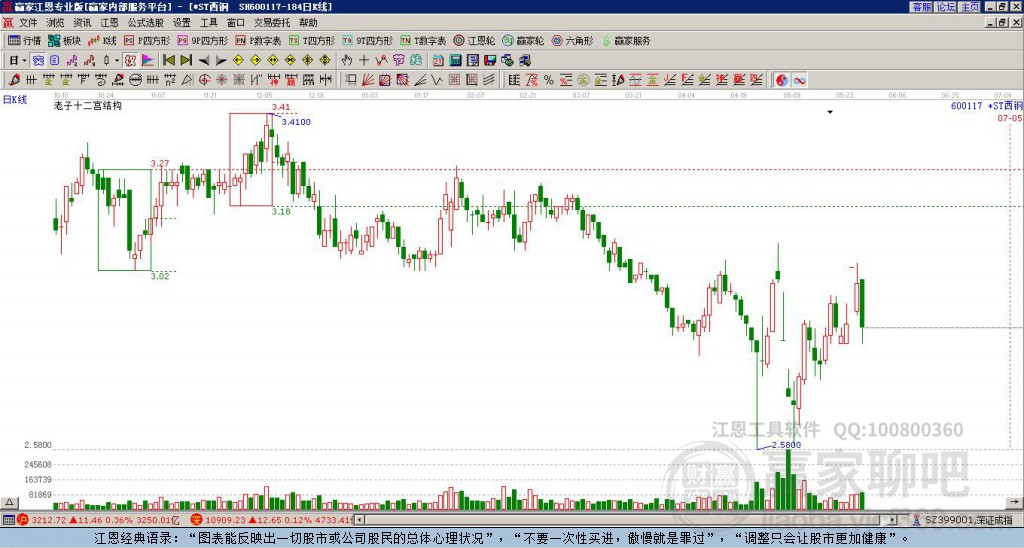
Task: Expand the candlestick style dropdown arrow
Action: [x=116, y=60]
